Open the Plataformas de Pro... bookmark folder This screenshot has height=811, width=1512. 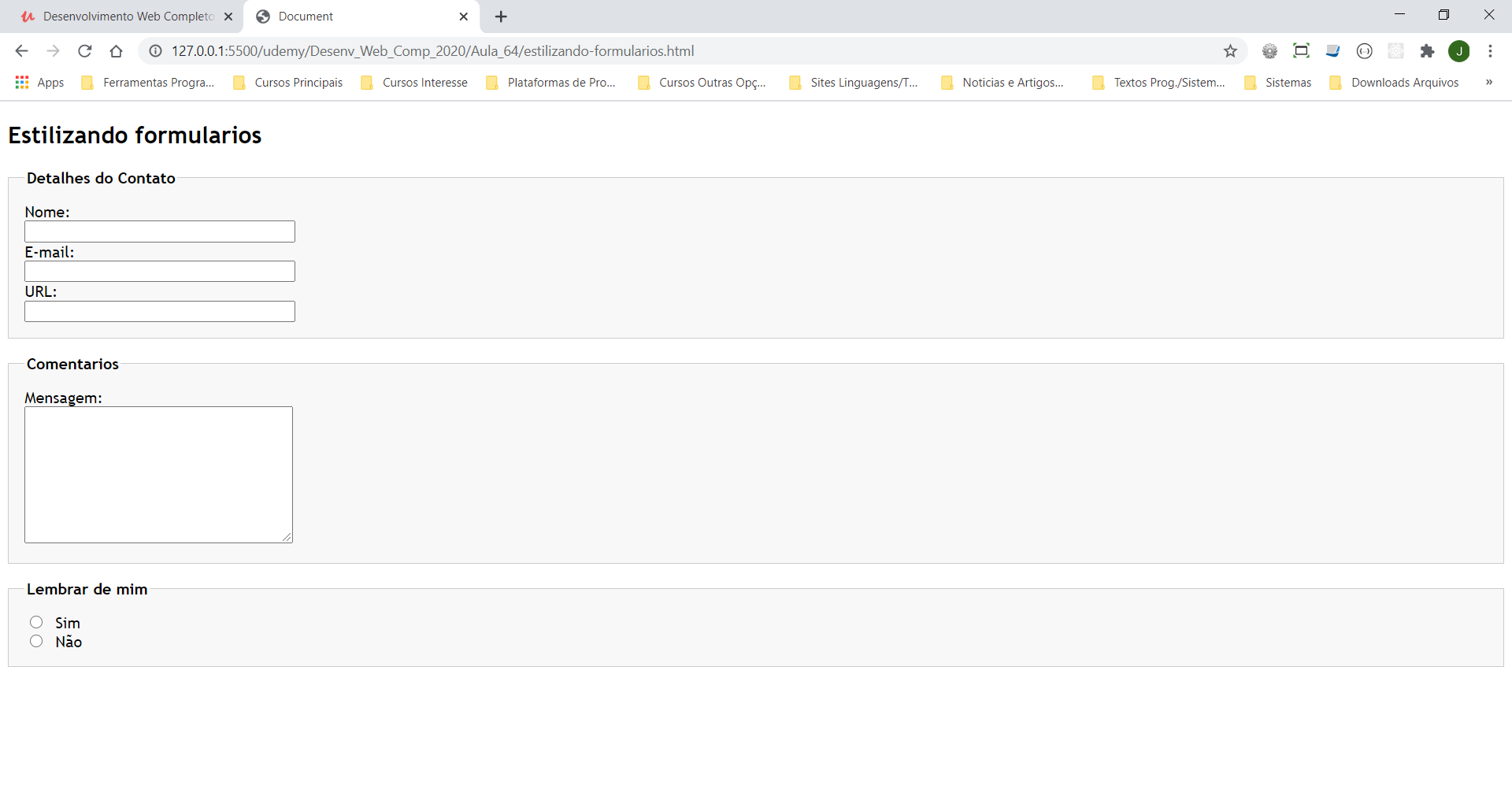click(551, 83)
